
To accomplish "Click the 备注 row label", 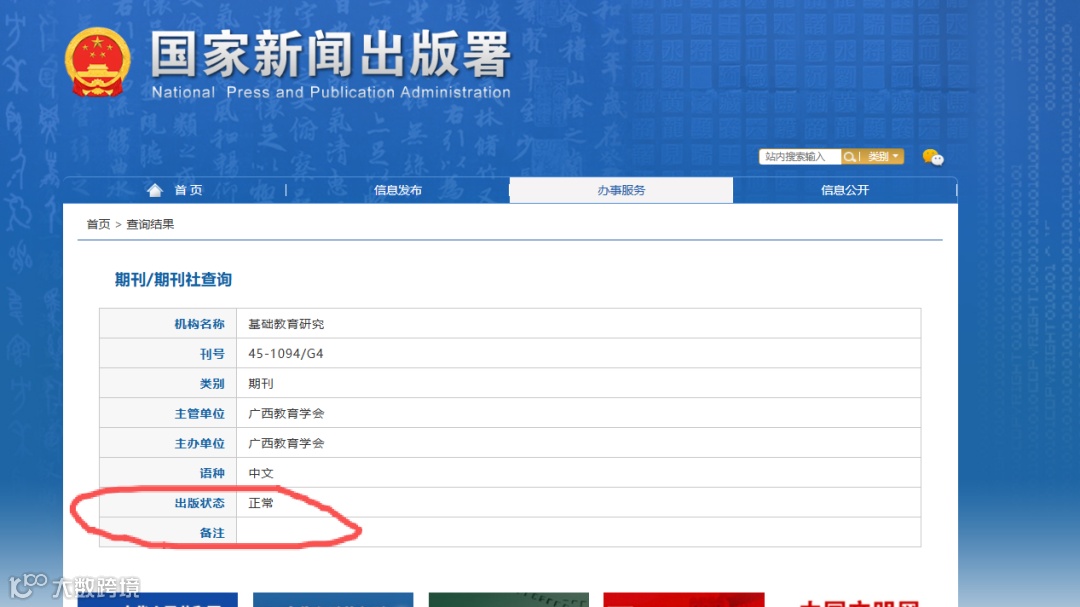I will pyautogui.click(x=211, y=533).
